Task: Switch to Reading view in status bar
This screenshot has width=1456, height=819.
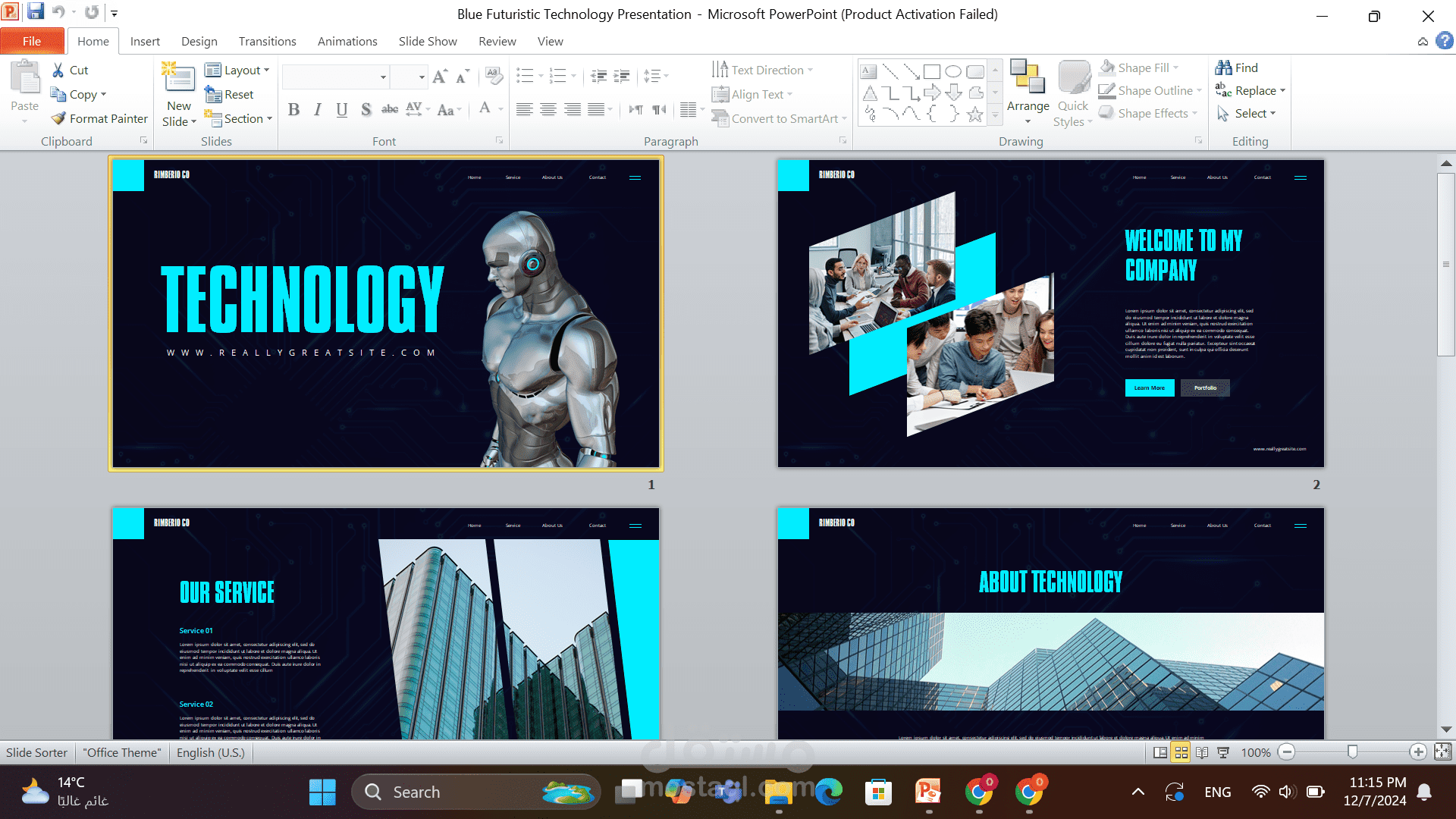Action: click(x=1202, y=752)
